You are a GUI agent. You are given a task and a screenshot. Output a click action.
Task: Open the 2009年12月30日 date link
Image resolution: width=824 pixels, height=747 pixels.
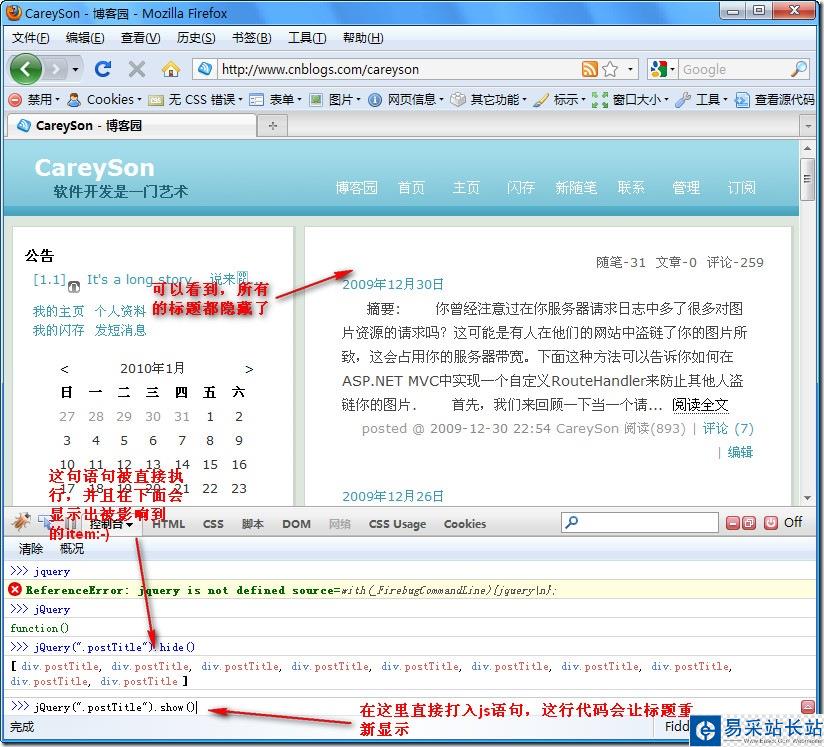[x=393, y=284]
